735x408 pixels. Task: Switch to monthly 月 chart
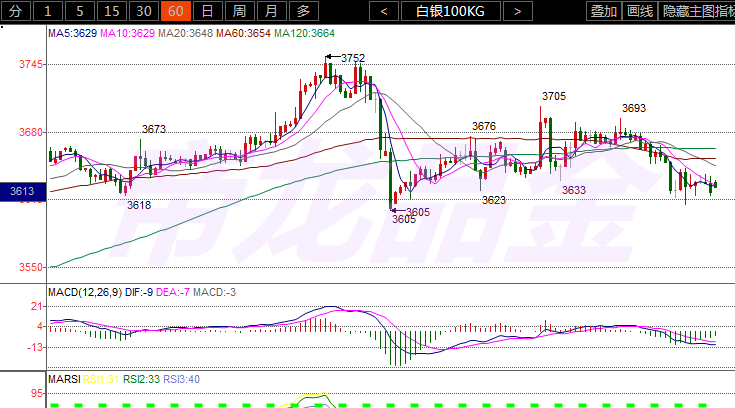click(x=270, y=12)
